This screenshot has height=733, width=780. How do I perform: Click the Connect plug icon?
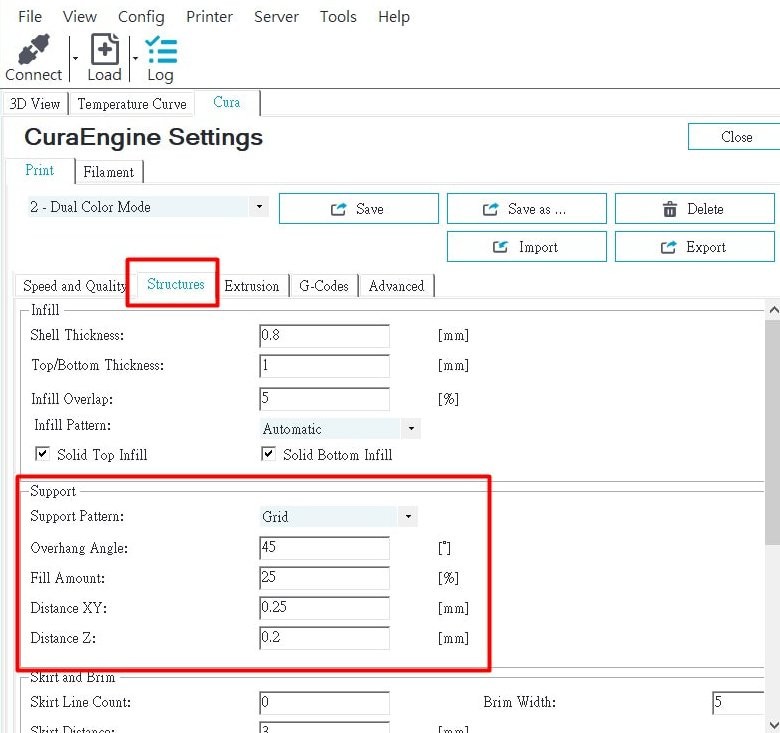click(34, 49)
